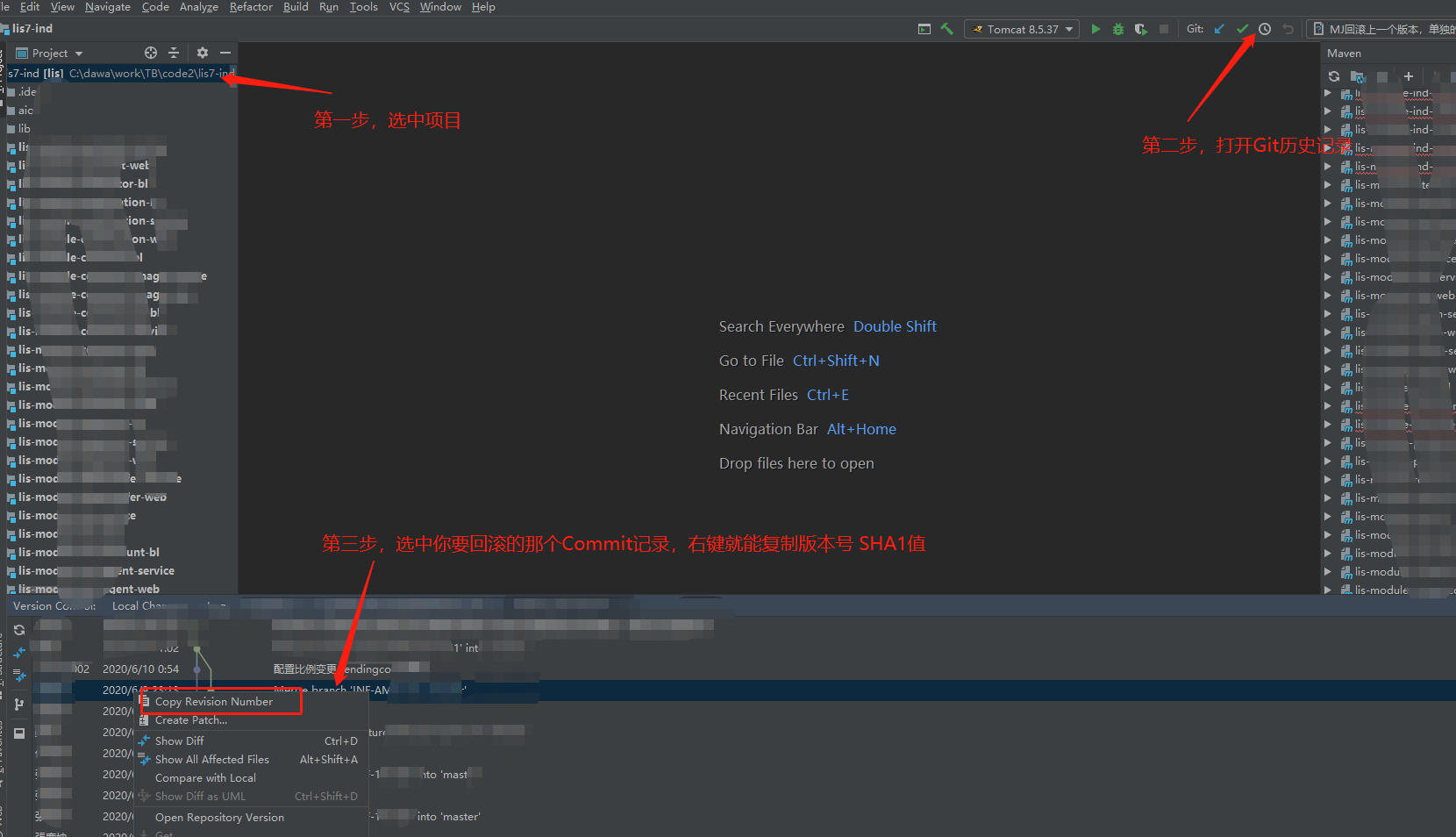
Task: Update project with Git blue arrow icon
Action: (x=1219, y=29)
